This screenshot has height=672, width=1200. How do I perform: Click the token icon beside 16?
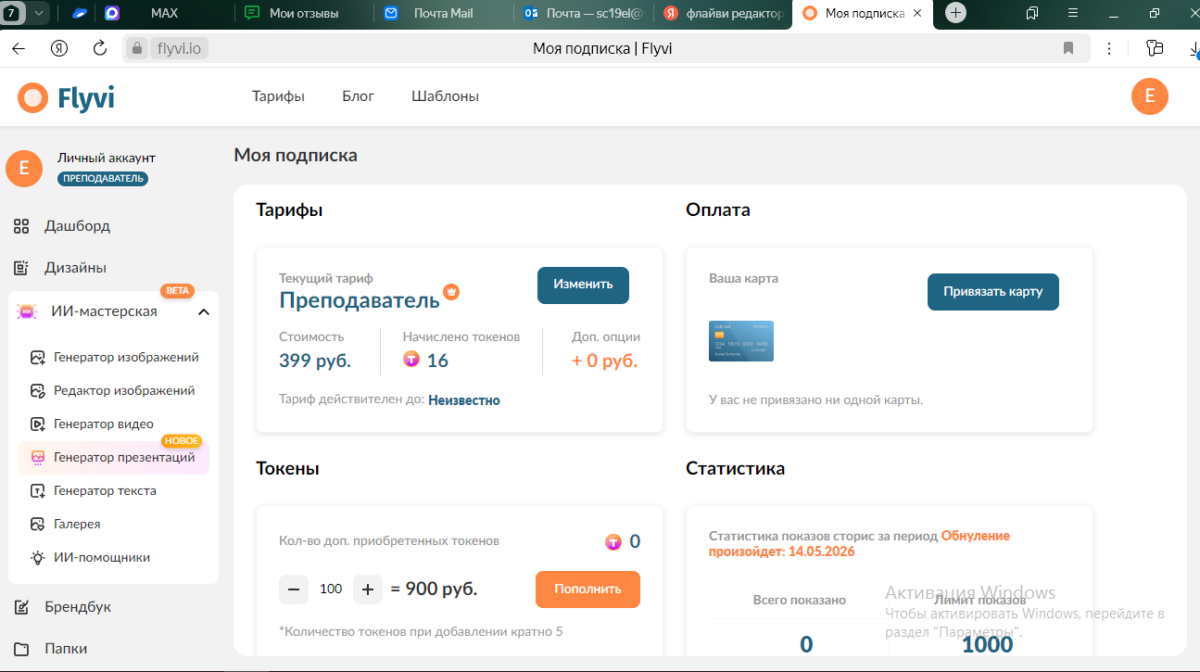click(x=412, y=360)
